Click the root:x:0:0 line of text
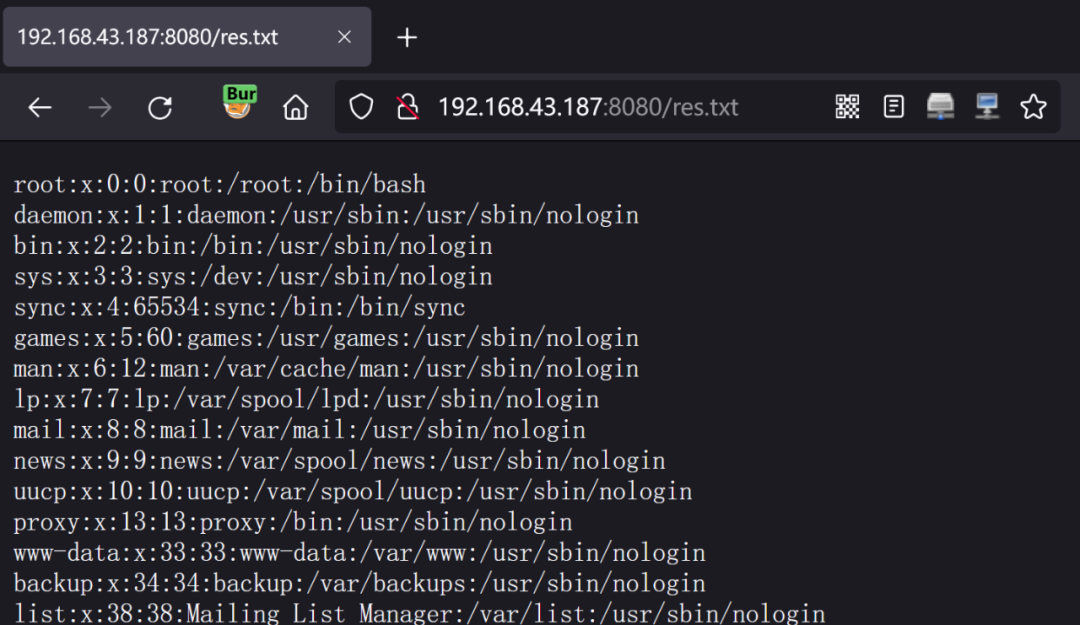1080x625 pixels. [x=220, y=185]
